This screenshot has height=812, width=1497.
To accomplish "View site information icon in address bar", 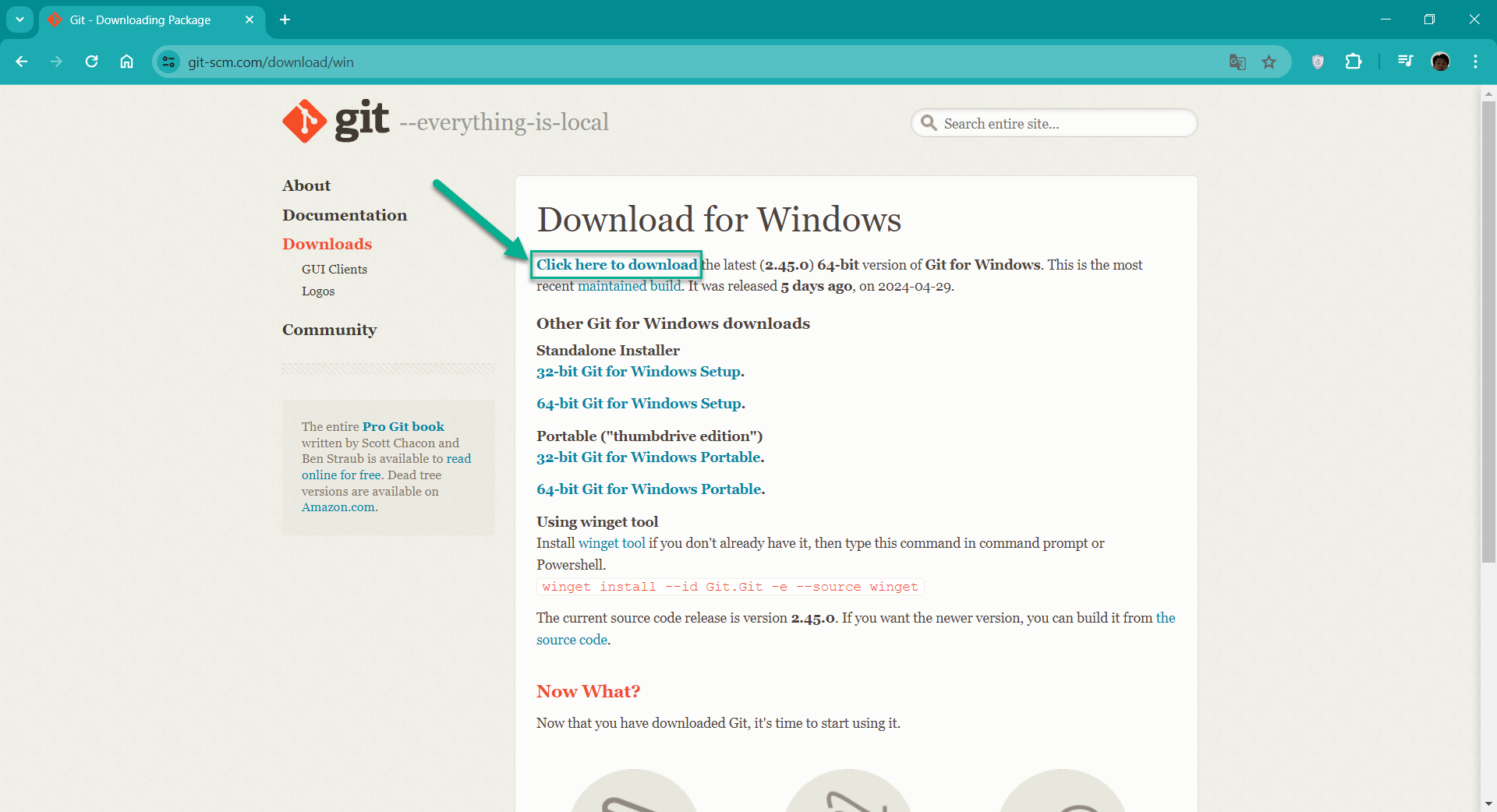I will coord(168,62).
